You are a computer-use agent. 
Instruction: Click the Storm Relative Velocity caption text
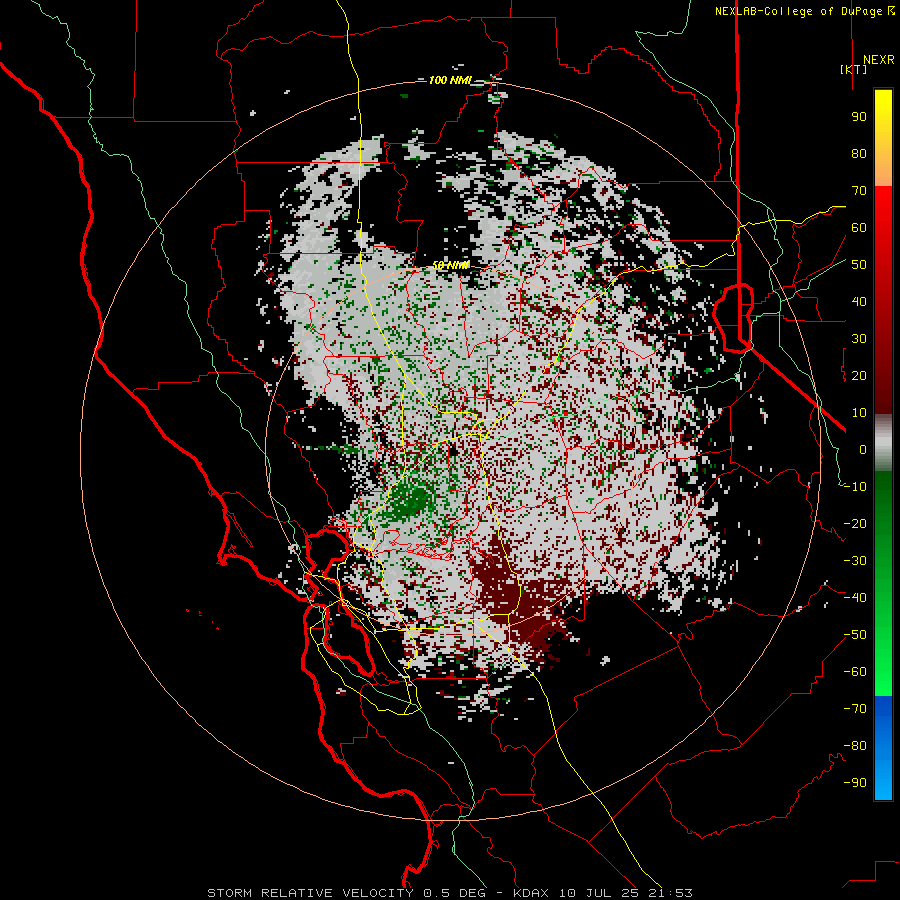click(449, 893)
